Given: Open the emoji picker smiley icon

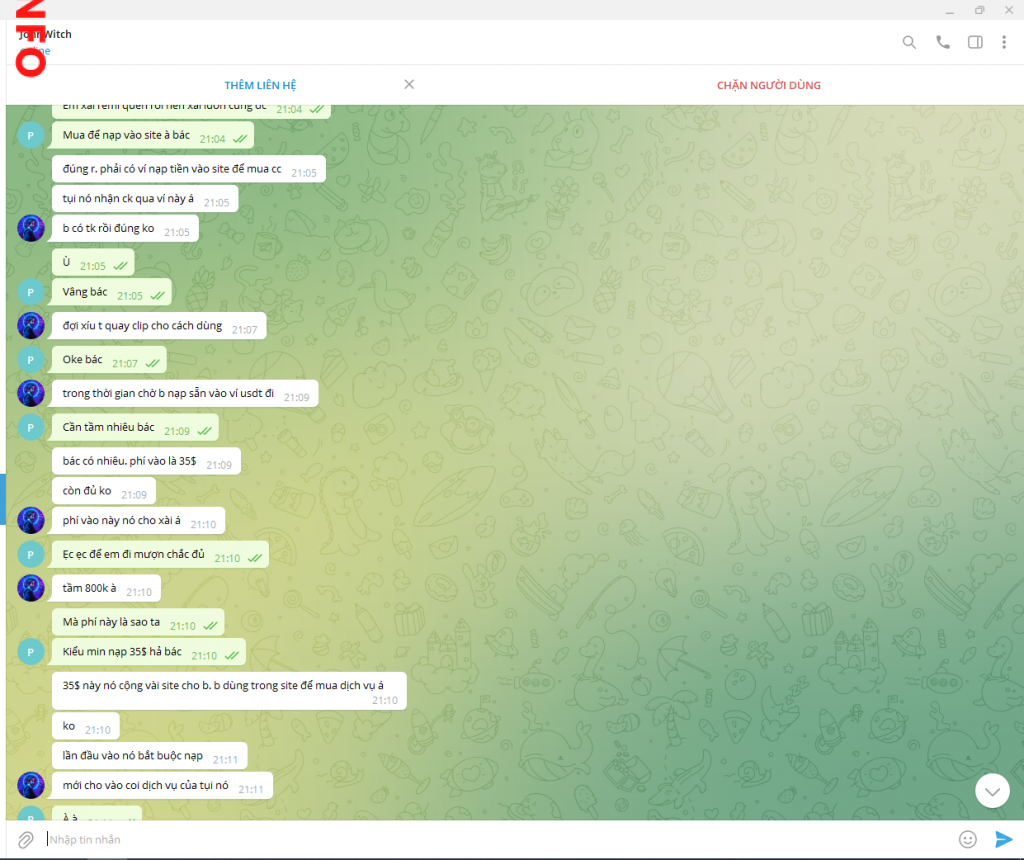Looking at the screenshot, I should [967, 839].
